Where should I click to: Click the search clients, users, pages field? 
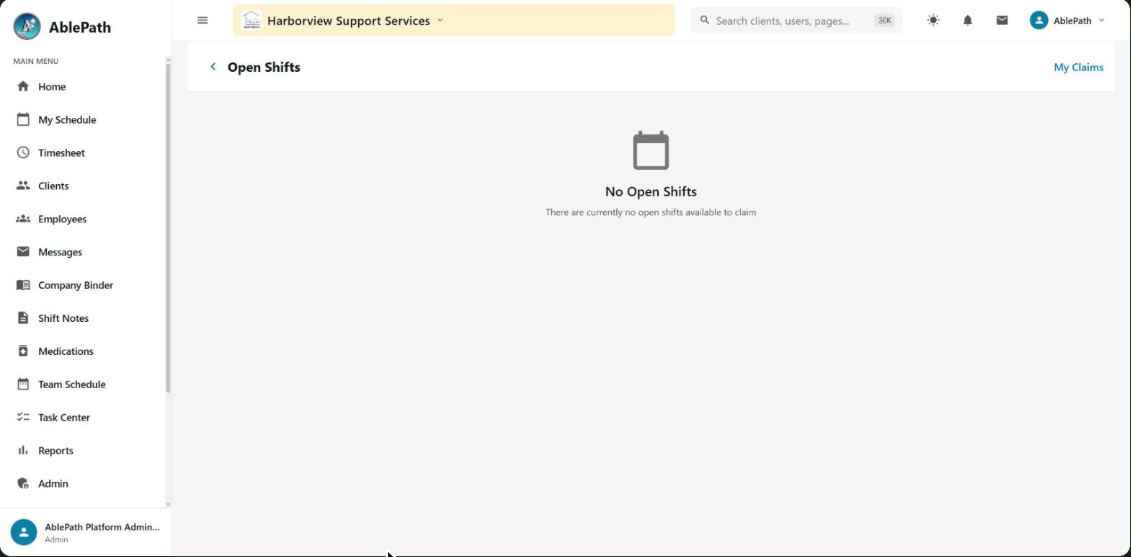pyautogui.click(x=796, y=20)
